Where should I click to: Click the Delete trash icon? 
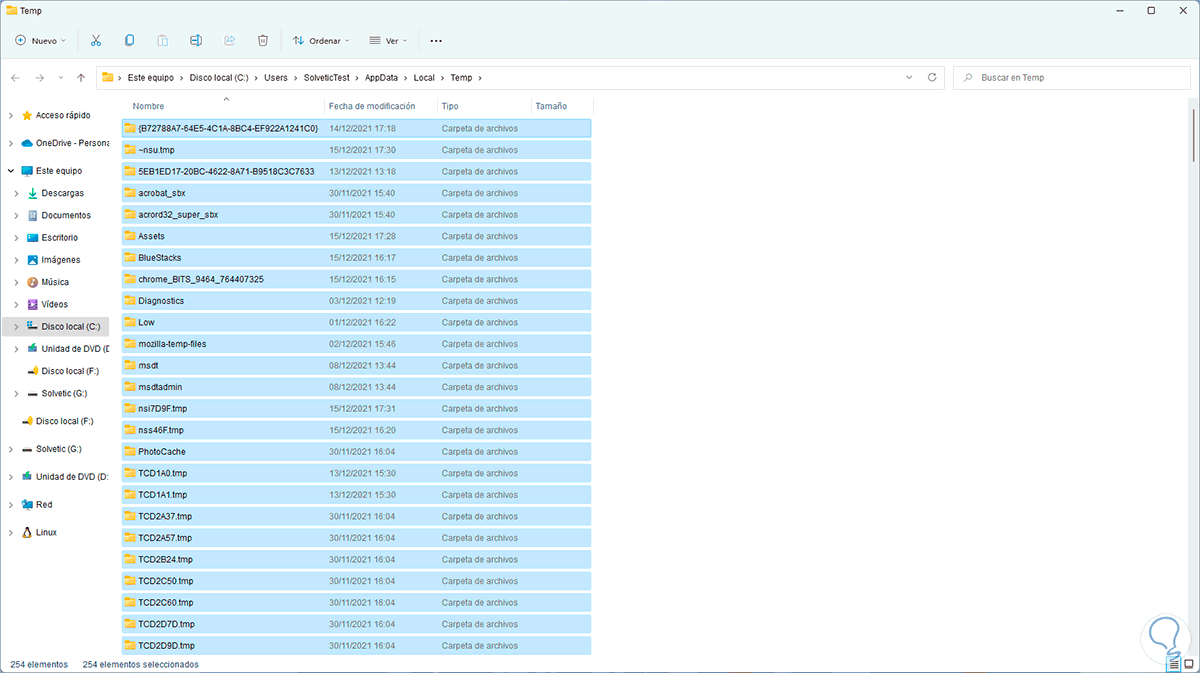tap(263, 41)
